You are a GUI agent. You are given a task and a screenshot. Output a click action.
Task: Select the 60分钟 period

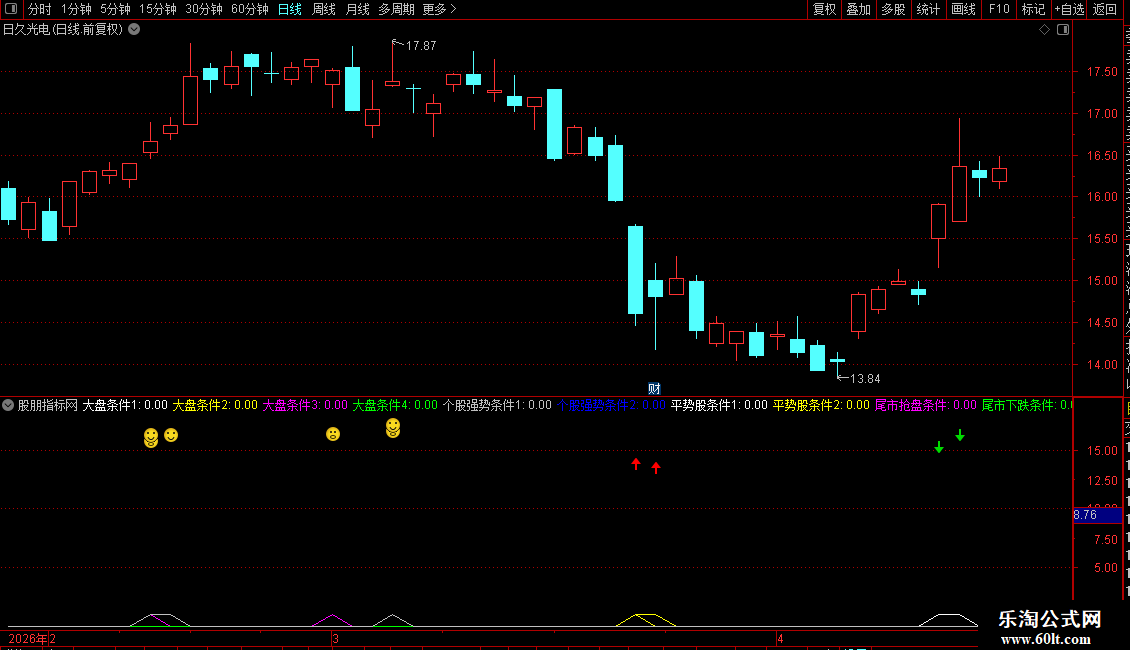pos(249,9)
